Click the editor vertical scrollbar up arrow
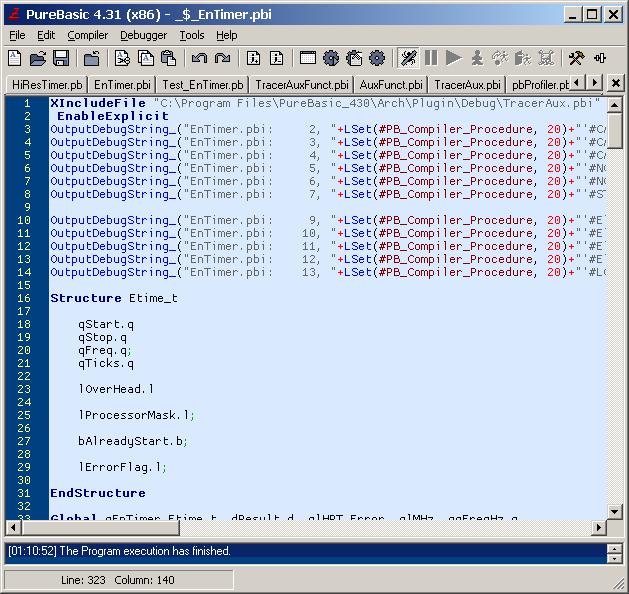 coord(615,105)
